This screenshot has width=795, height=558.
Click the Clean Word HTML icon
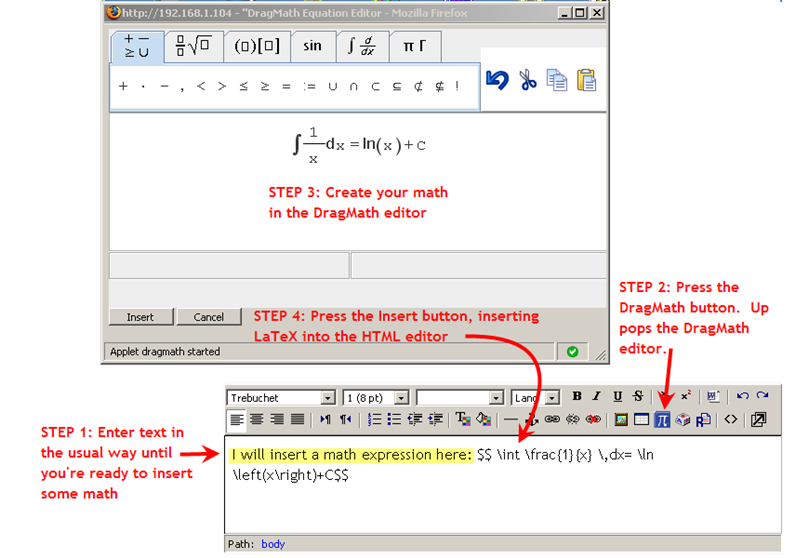coord(713,396)
